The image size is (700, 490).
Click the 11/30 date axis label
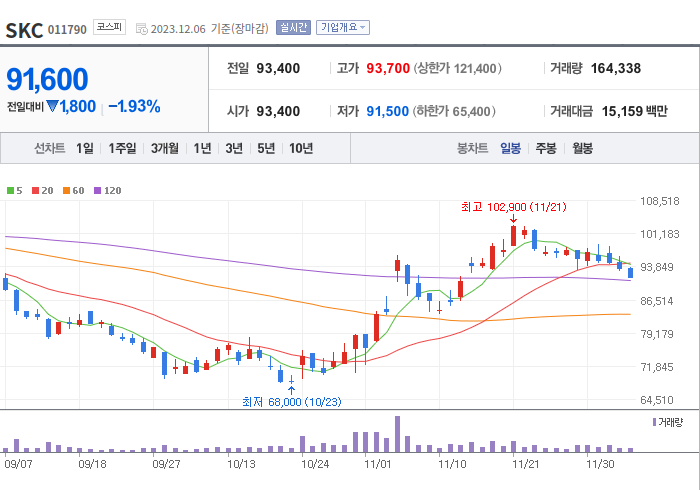coord(600,464)
